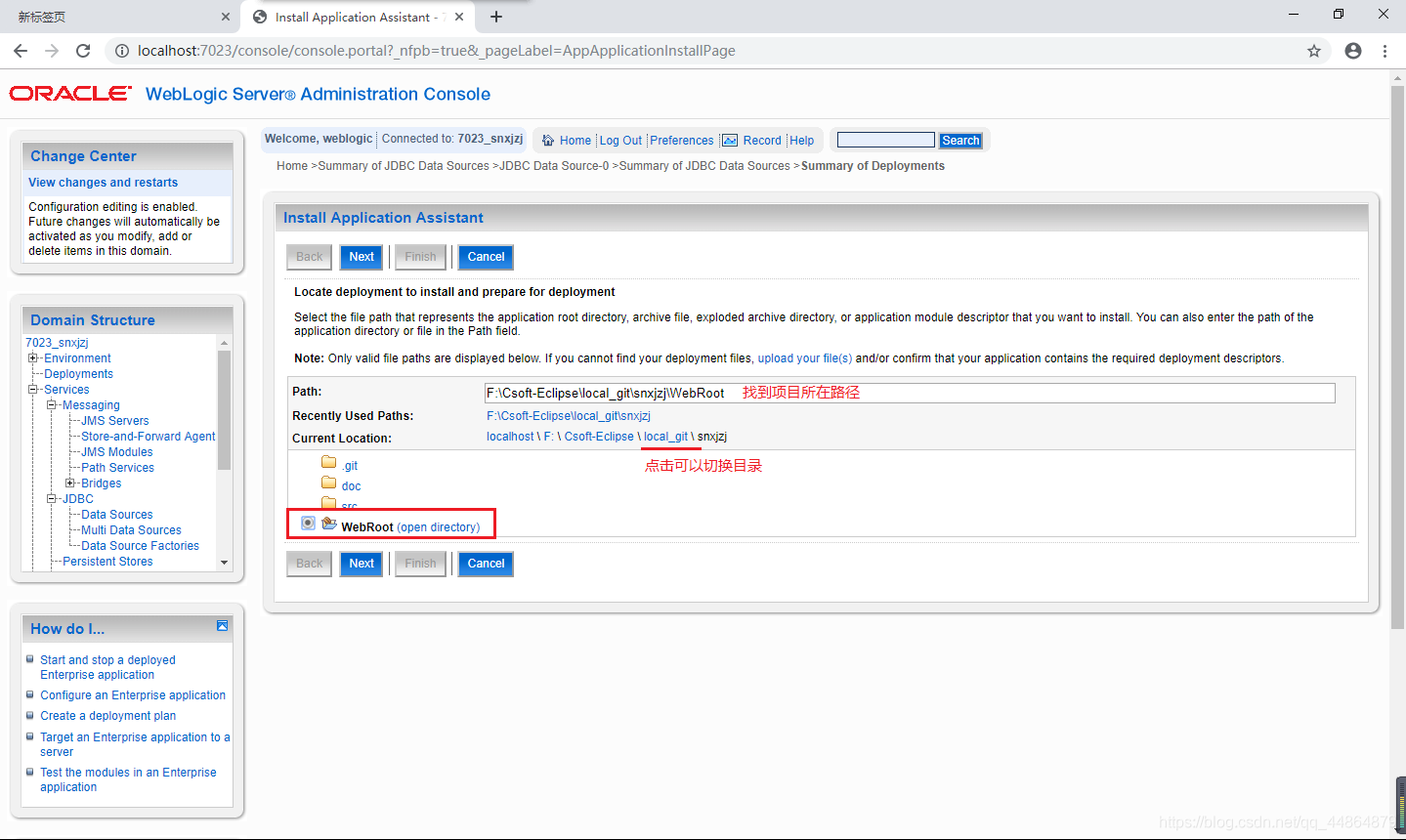The height and width of the screenshot is (840, 1406).
Task: Click JDBC Data Source-0 breadcrumb
Action: [x=554, y=166]
